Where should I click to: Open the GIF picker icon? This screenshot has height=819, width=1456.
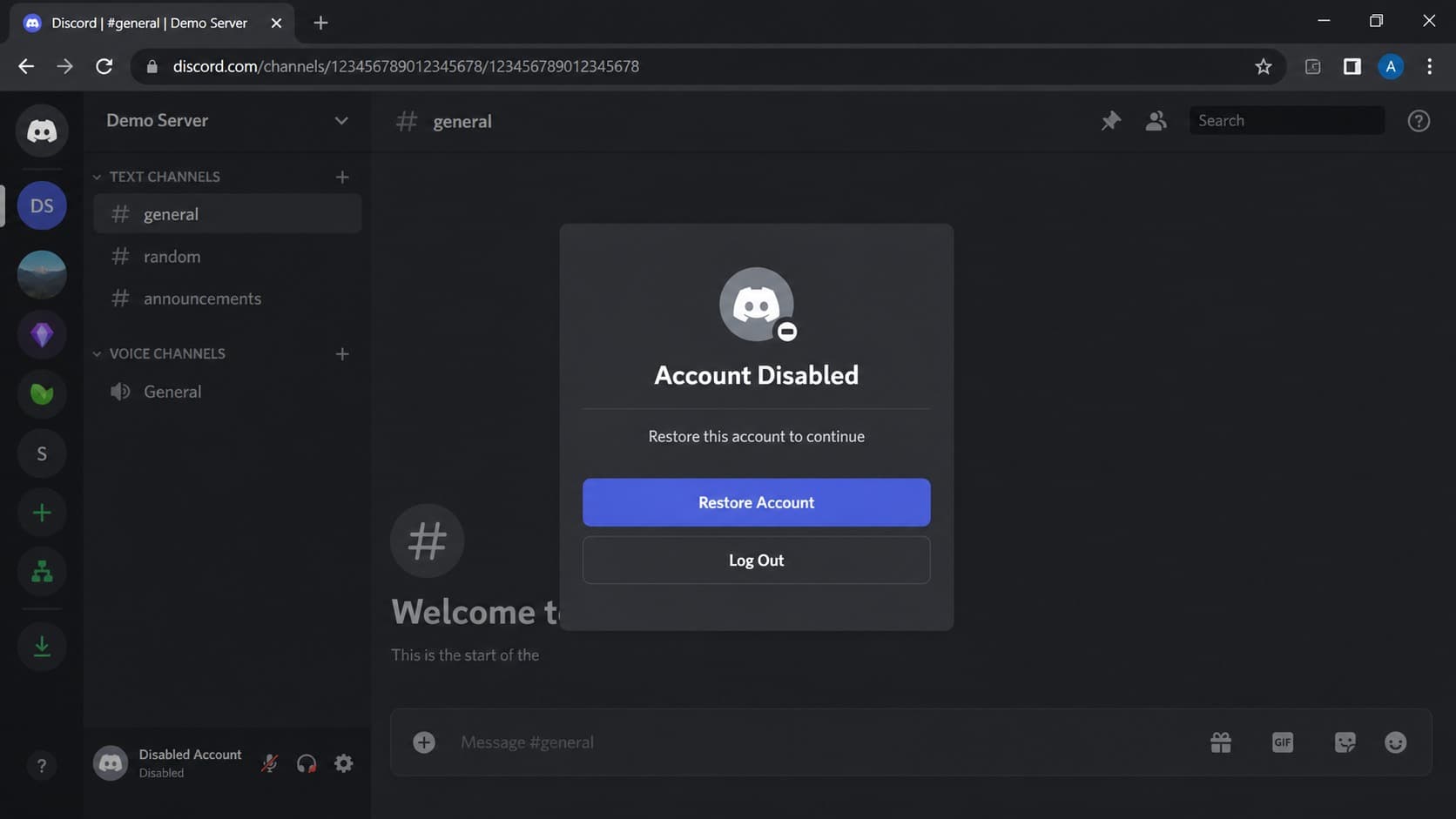[x=1283, y=742]
